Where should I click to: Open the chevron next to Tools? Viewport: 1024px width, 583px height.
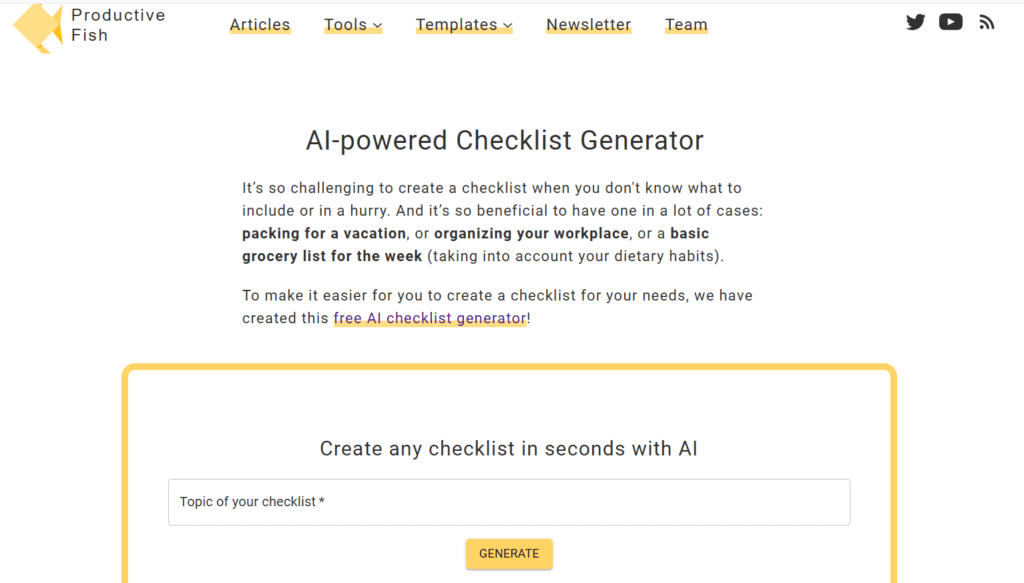(x=377, y=25)
